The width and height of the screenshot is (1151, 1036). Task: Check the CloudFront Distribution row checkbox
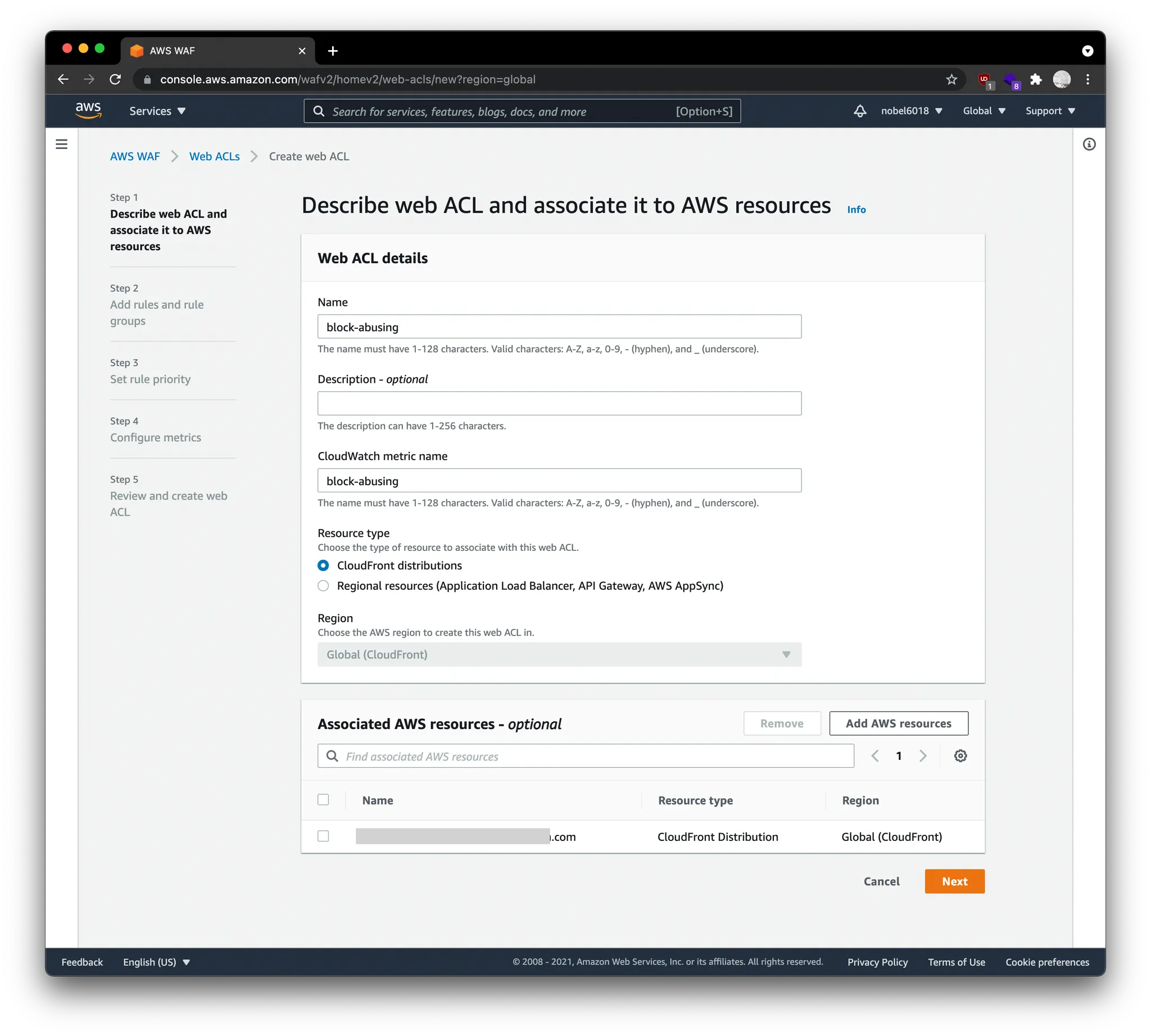pos(323,836)
